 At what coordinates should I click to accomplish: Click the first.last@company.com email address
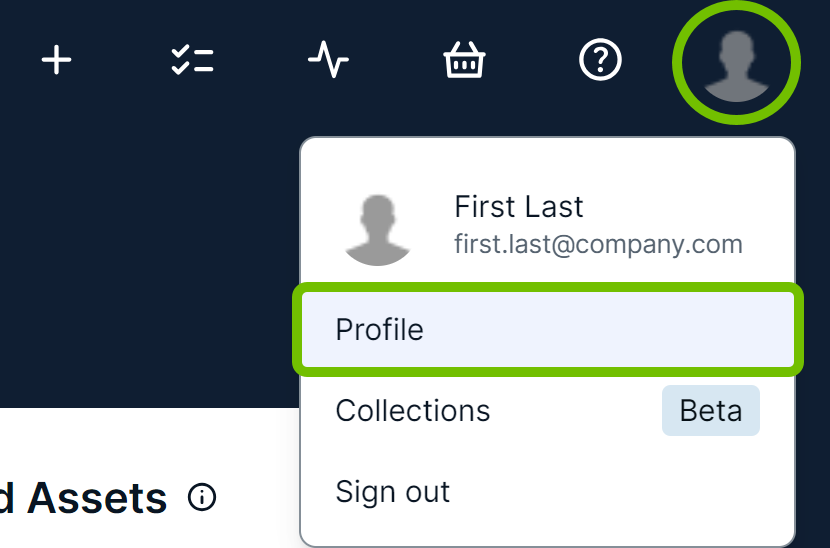598,244
